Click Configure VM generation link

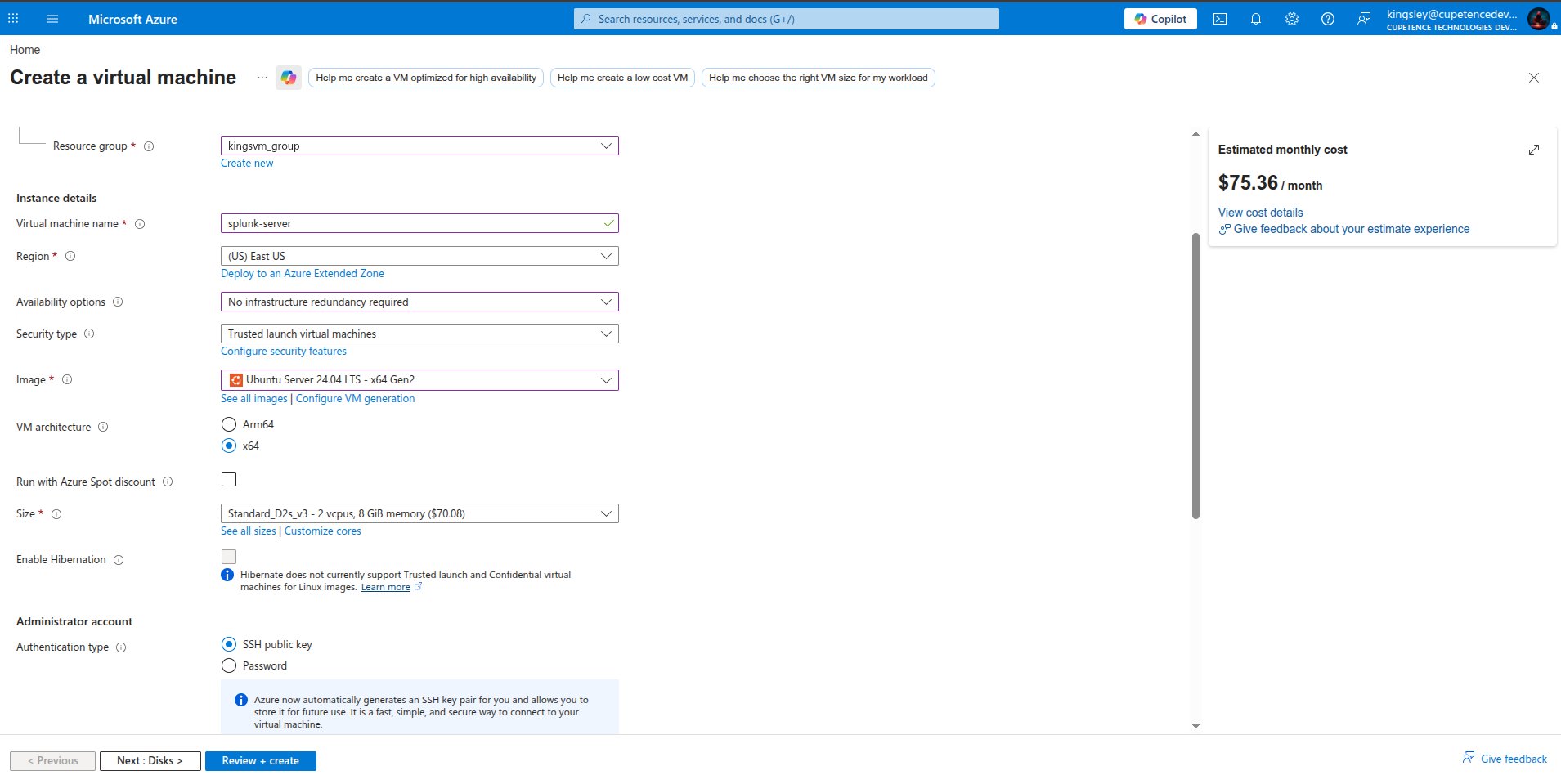point(355,399)
